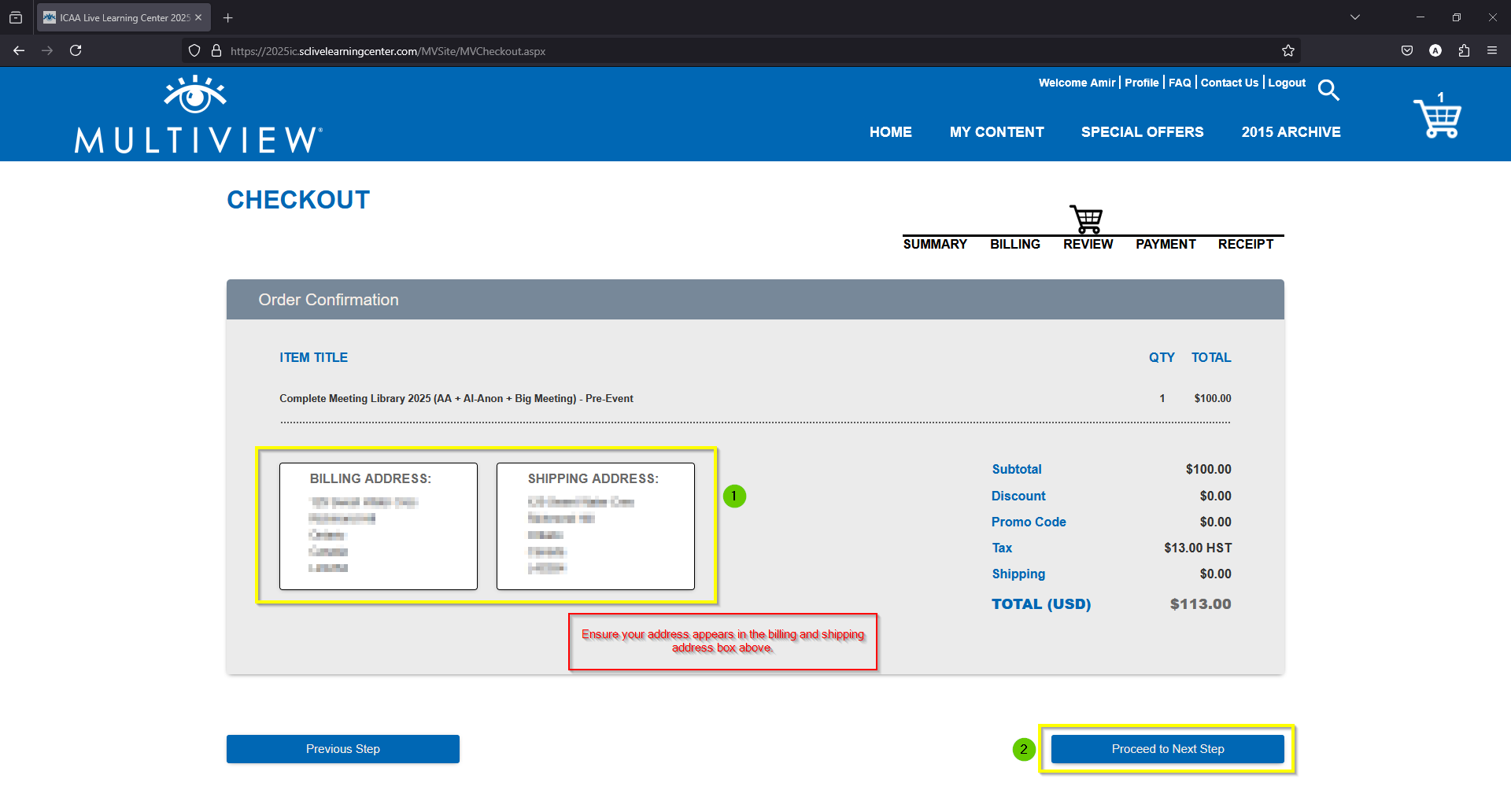The image size is (1511, 812).
Task: Click the TOTAL (USD) $113.00 amount
Action: coord(1200,604)
